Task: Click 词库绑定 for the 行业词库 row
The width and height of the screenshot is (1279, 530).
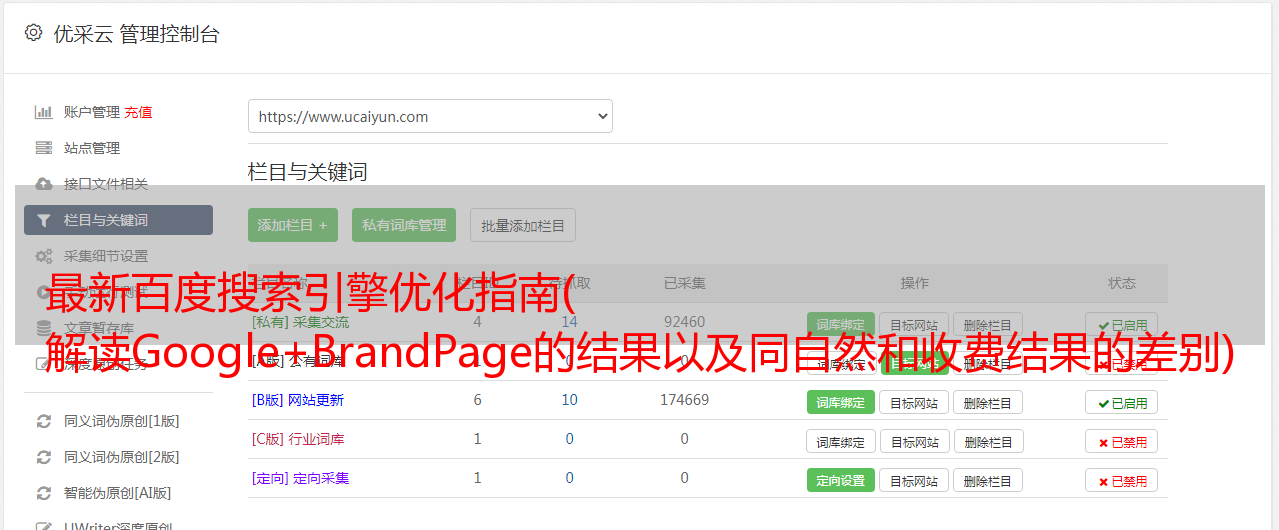Action: point(841,441)
